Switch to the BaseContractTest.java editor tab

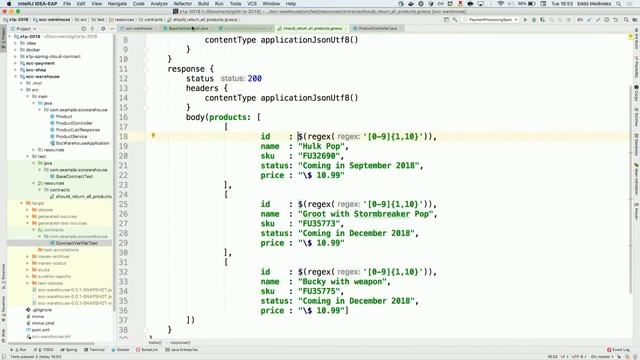[188, 29]
